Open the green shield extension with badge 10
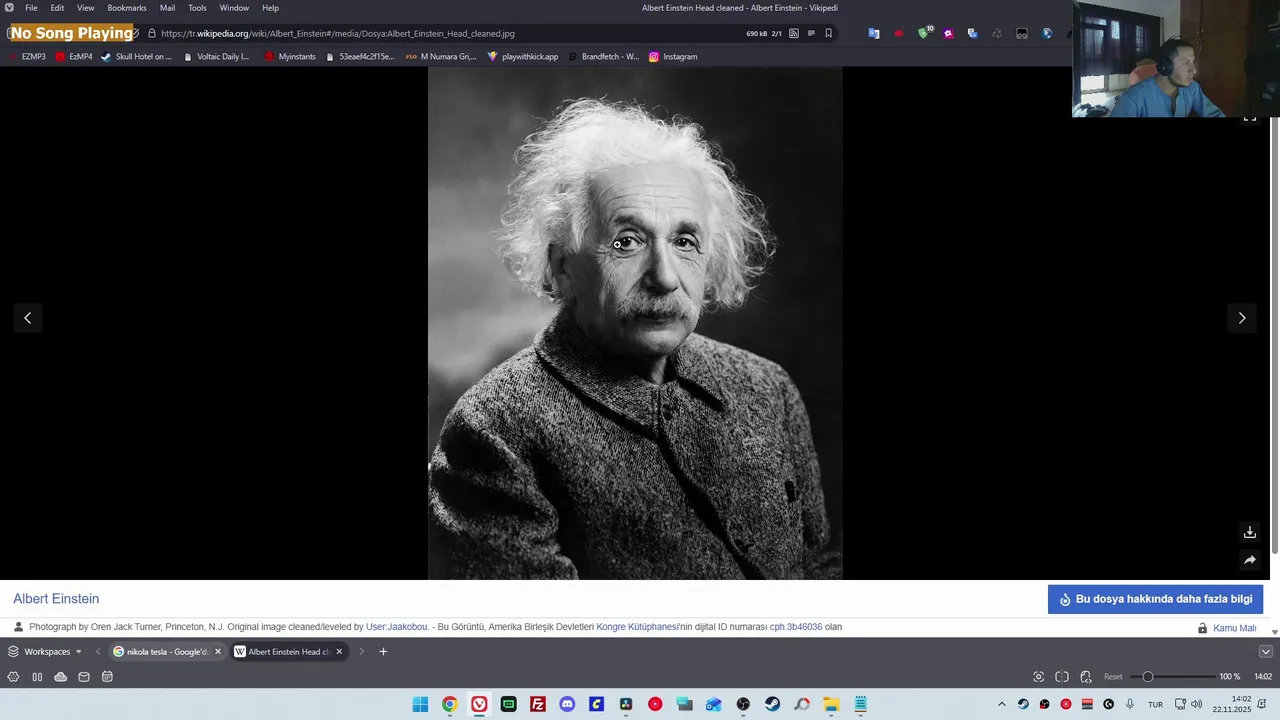1280x720 pixels. (924, 33)
